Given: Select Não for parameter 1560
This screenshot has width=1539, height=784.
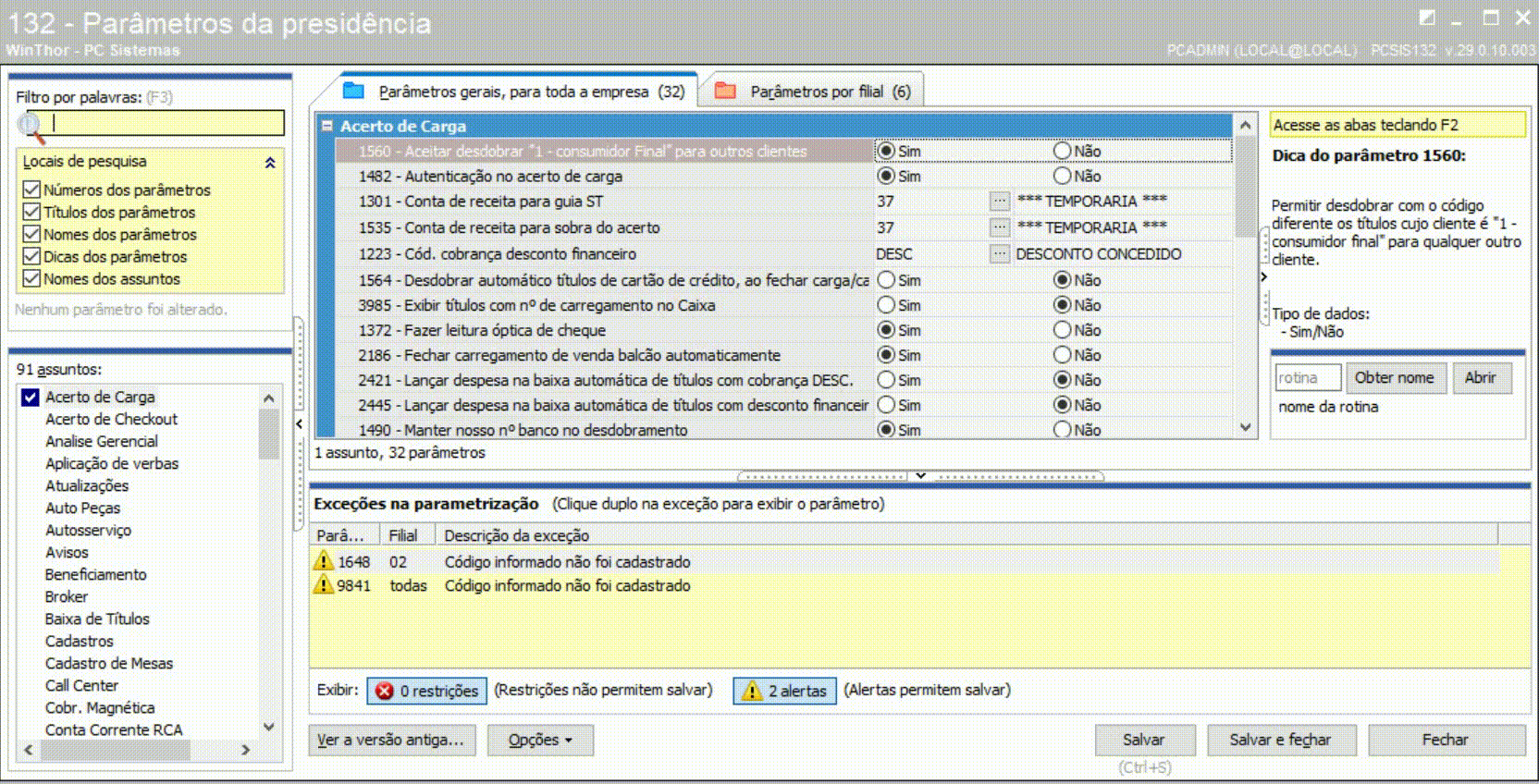Looking at the screenshot, I should pyautogui.click(x=1062, y=151).
